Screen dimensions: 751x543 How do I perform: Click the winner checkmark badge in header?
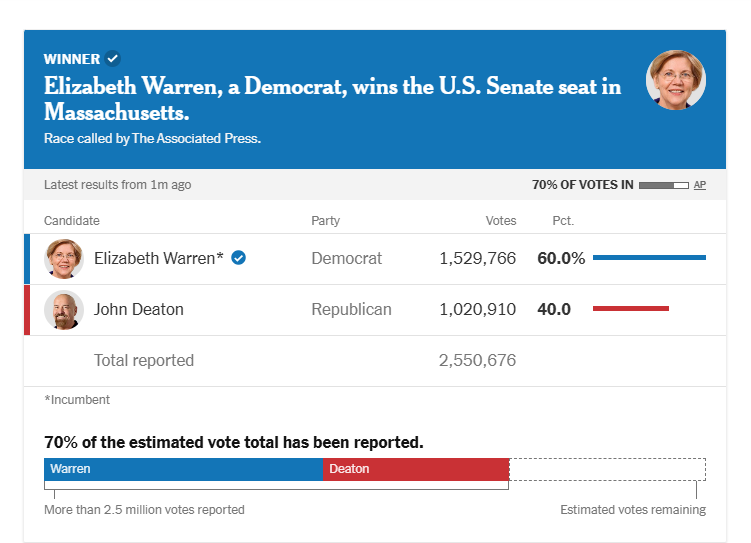tap(113, 59)
